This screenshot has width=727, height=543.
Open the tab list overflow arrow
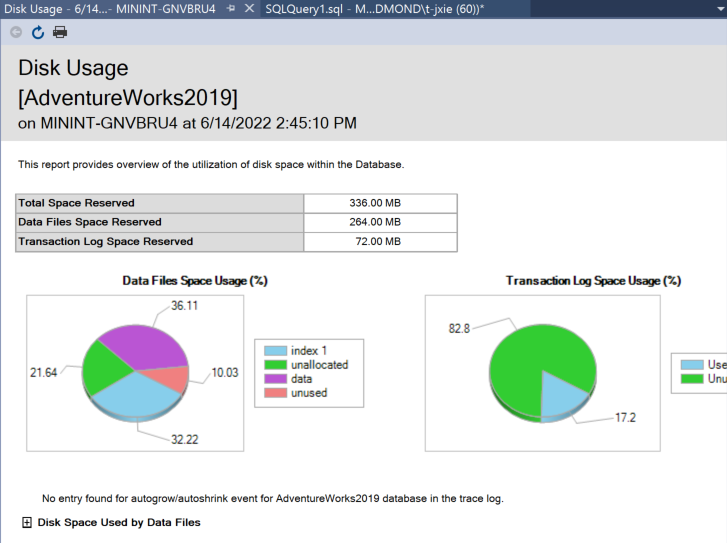pyautogui.click(x=719, y=8)
